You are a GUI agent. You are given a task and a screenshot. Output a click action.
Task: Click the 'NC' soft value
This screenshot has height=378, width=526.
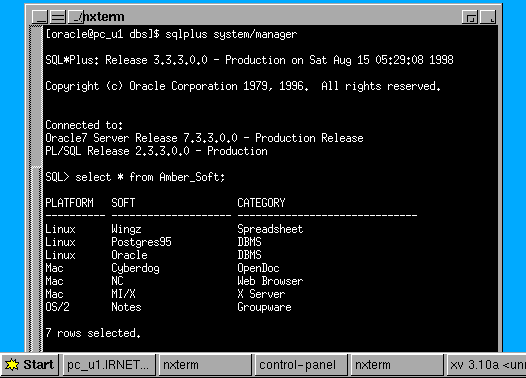click(x=117, y=281)
